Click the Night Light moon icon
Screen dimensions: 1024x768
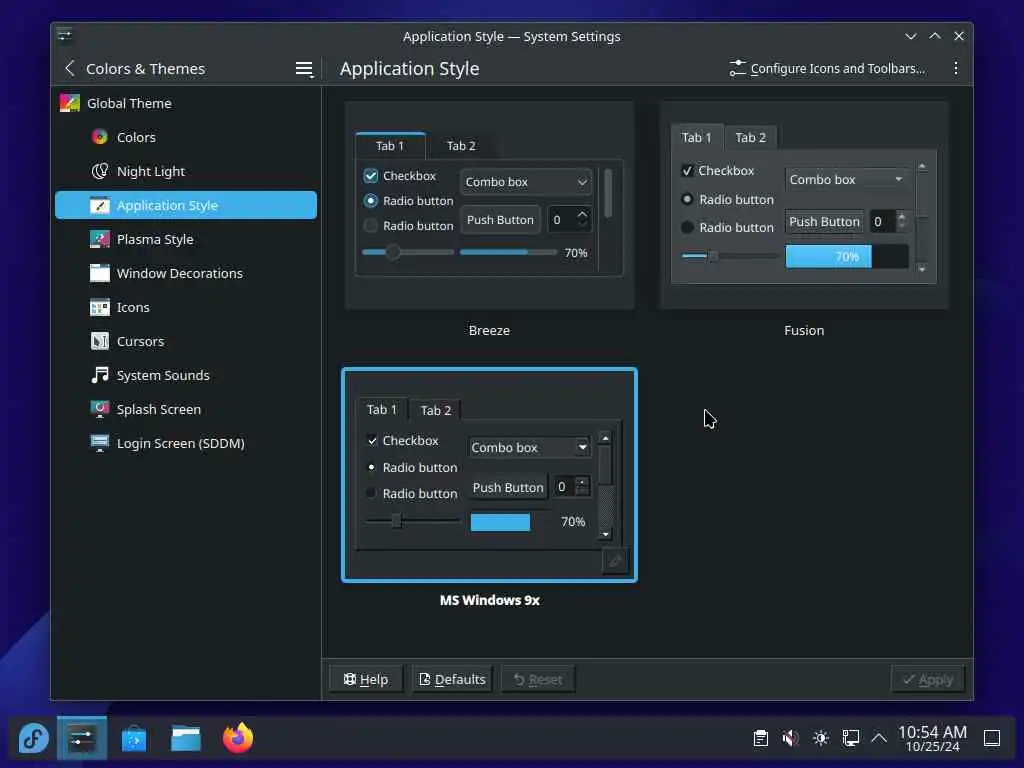click(x=99, y=171)
